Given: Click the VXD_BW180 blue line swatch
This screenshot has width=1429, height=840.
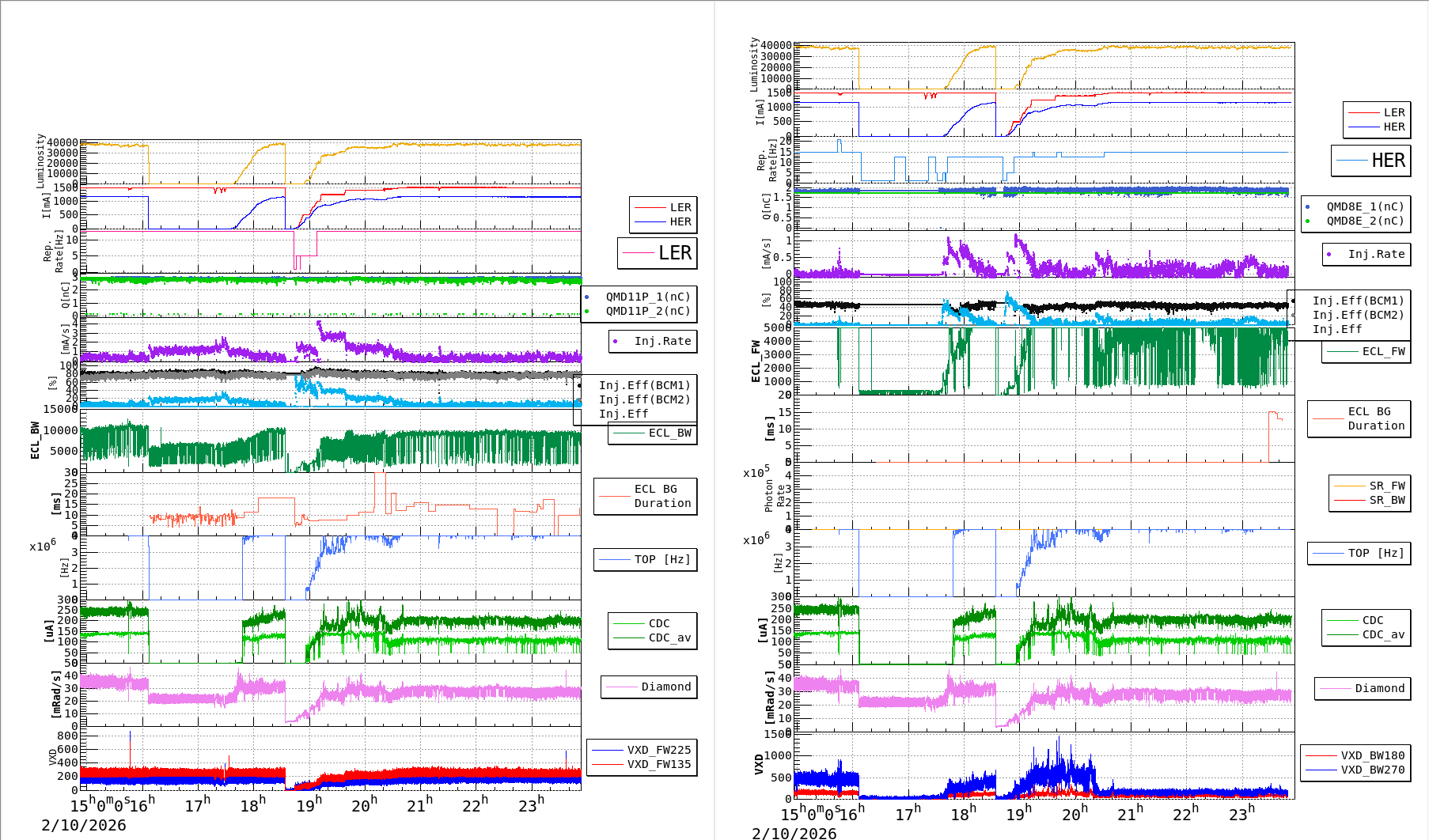Looking at the screenshot, I should coord(1320,755).
